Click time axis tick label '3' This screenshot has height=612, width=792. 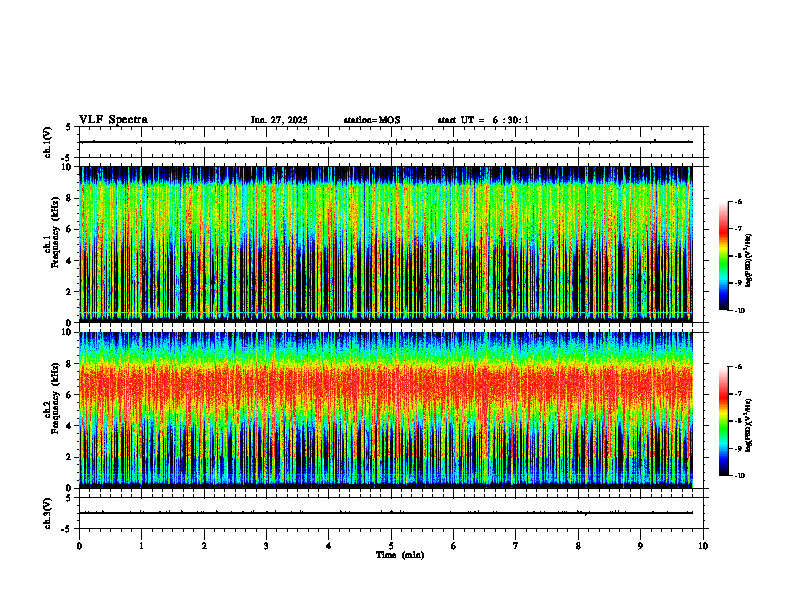[x=266, y=546]
